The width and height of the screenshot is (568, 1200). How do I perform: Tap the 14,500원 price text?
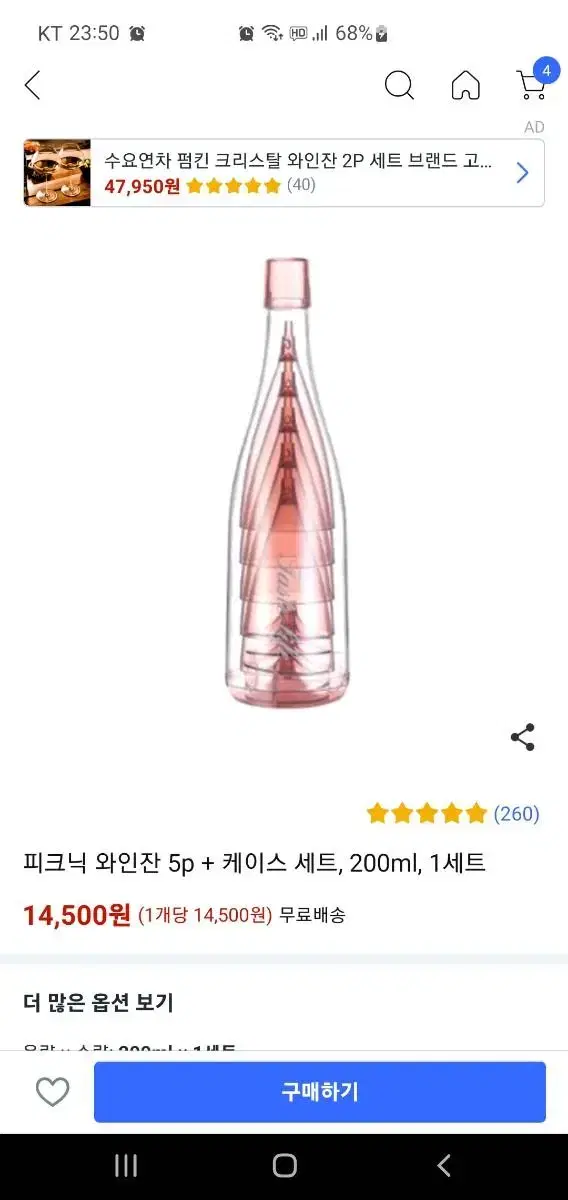tap(77, 915)
